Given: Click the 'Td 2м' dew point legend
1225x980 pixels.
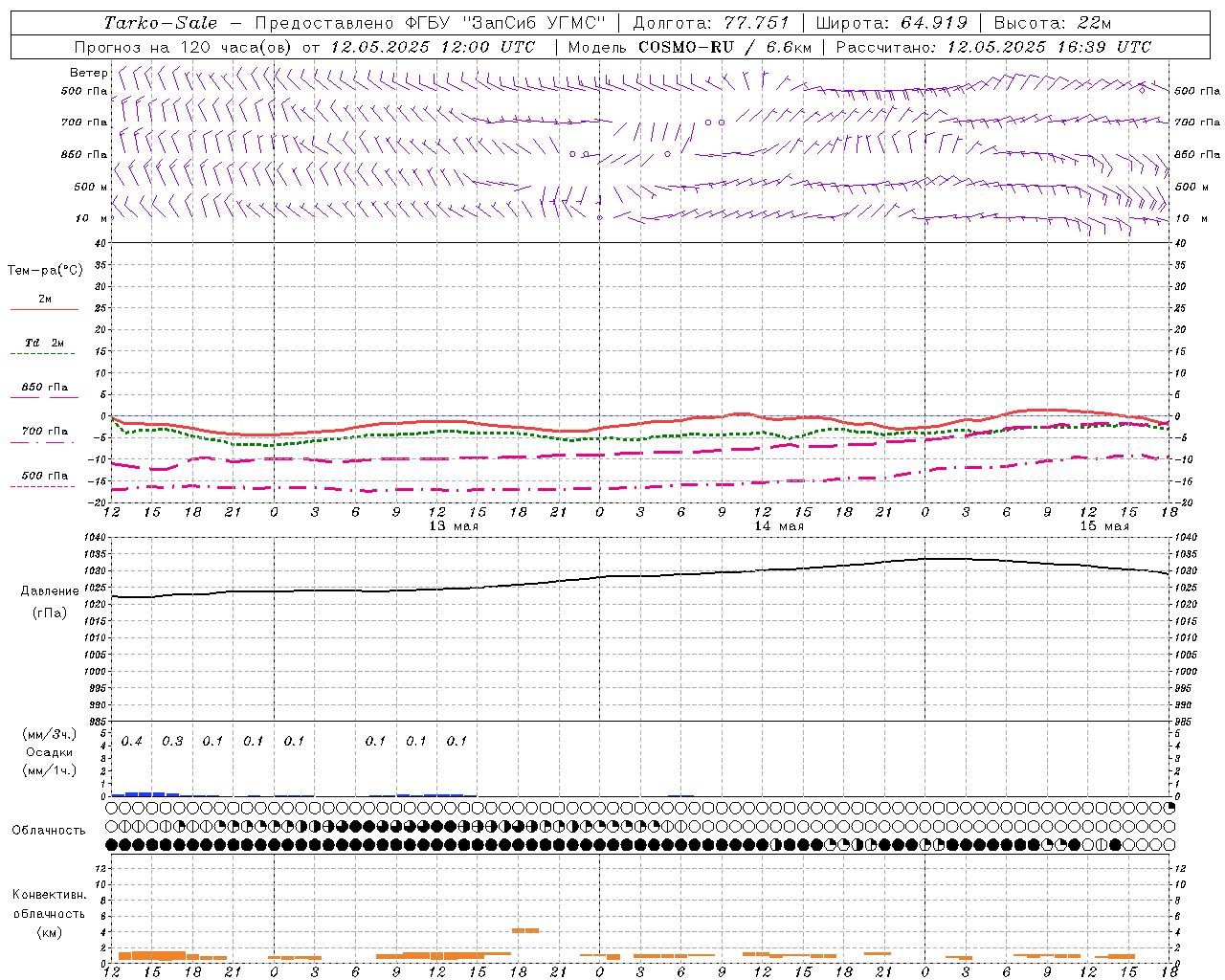Looking at the screenshot, I should click(45, 343).
